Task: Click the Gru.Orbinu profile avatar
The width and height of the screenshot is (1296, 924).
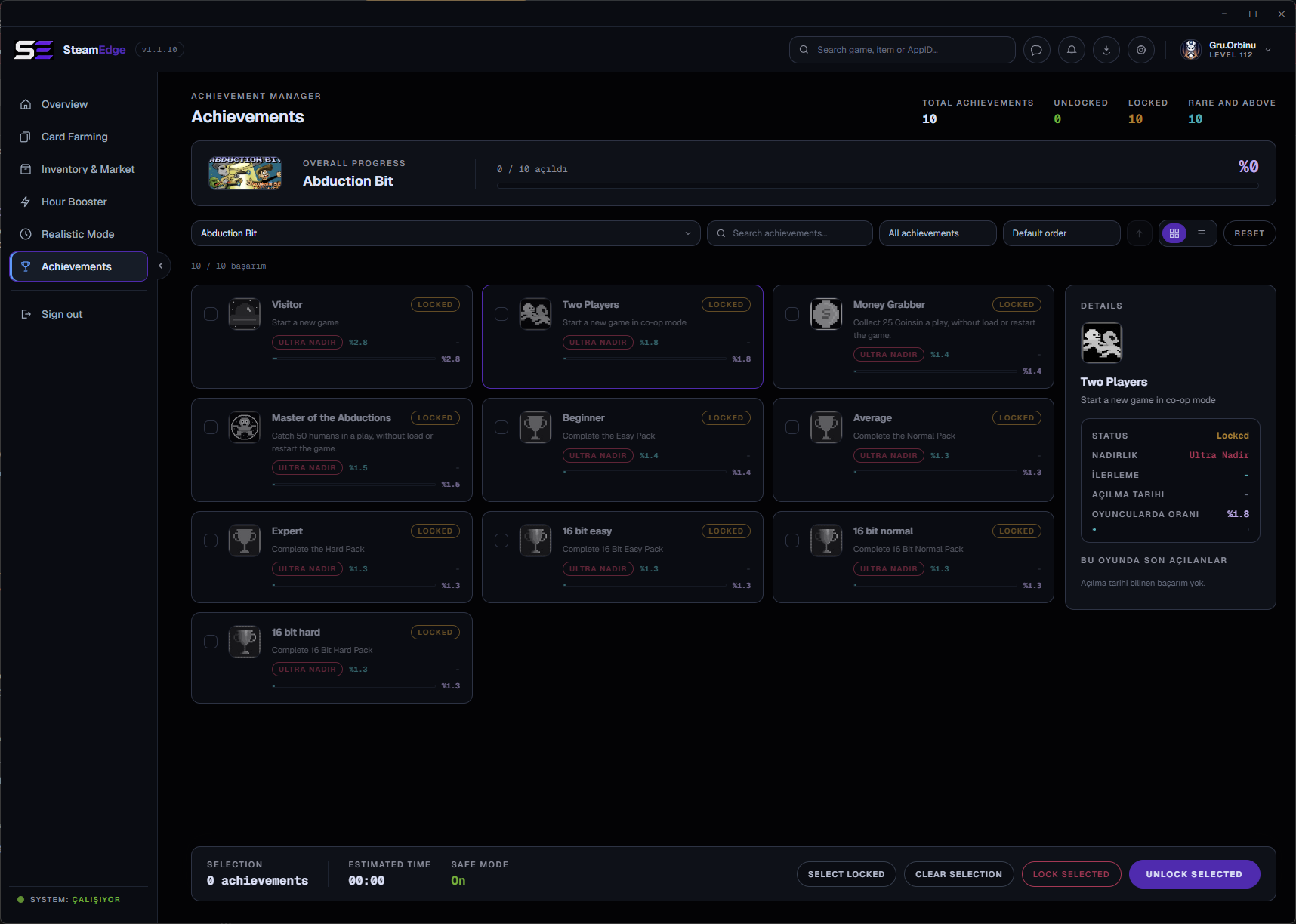Action: pos(1191,50)
